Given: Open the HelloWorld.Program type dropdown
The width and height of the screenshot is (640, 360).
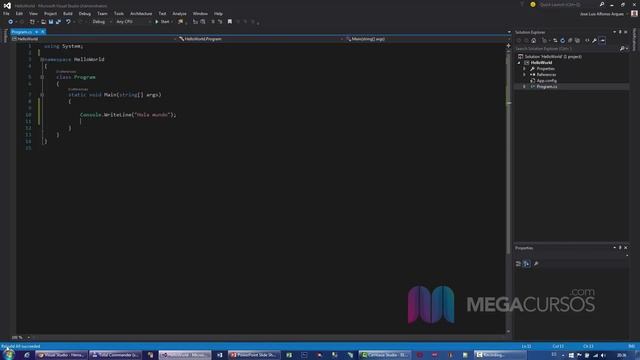Looking at the screenshot, I should 262,39.
